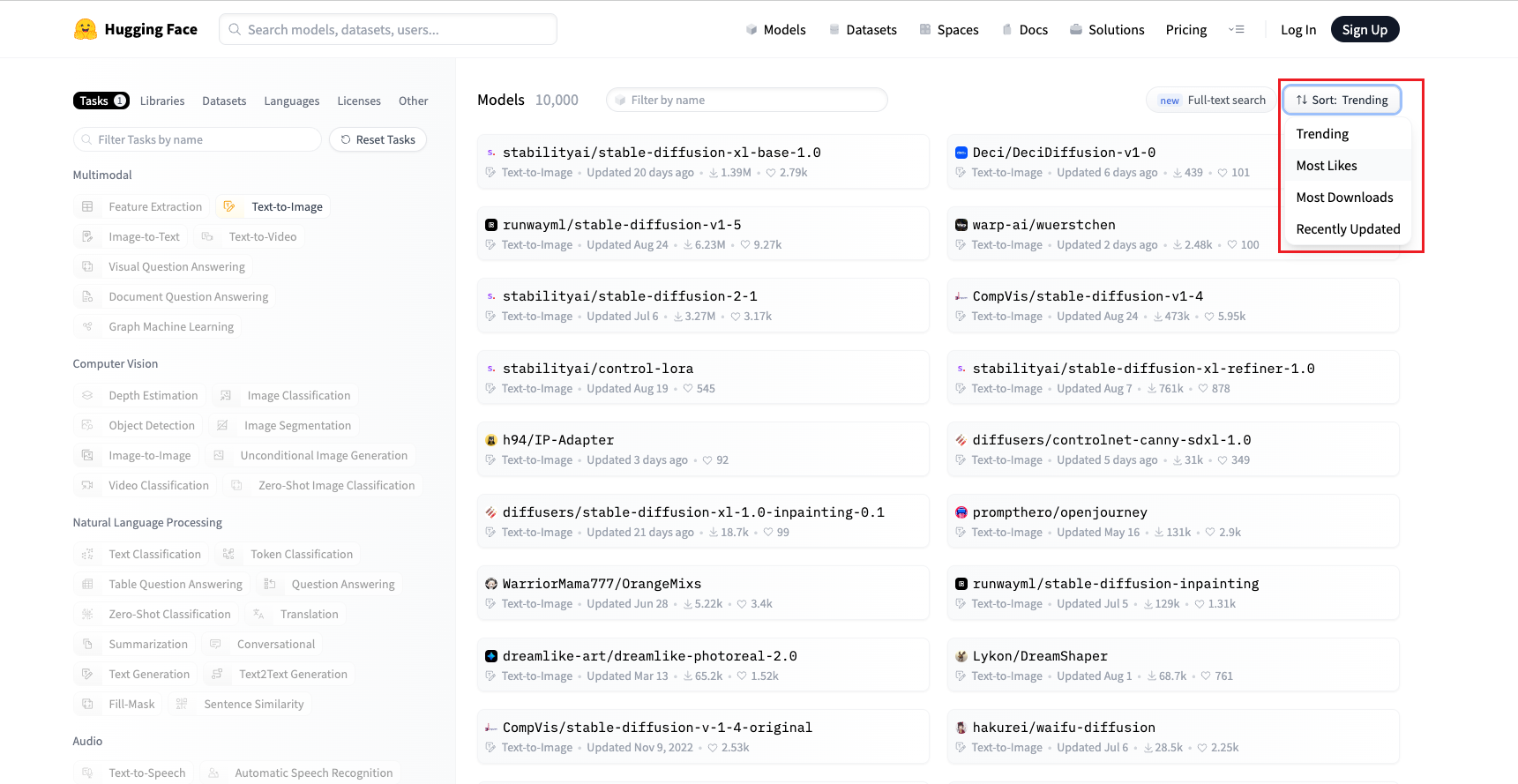
Task: Switch to the Libraries filter tab
Action: [162, 101]
